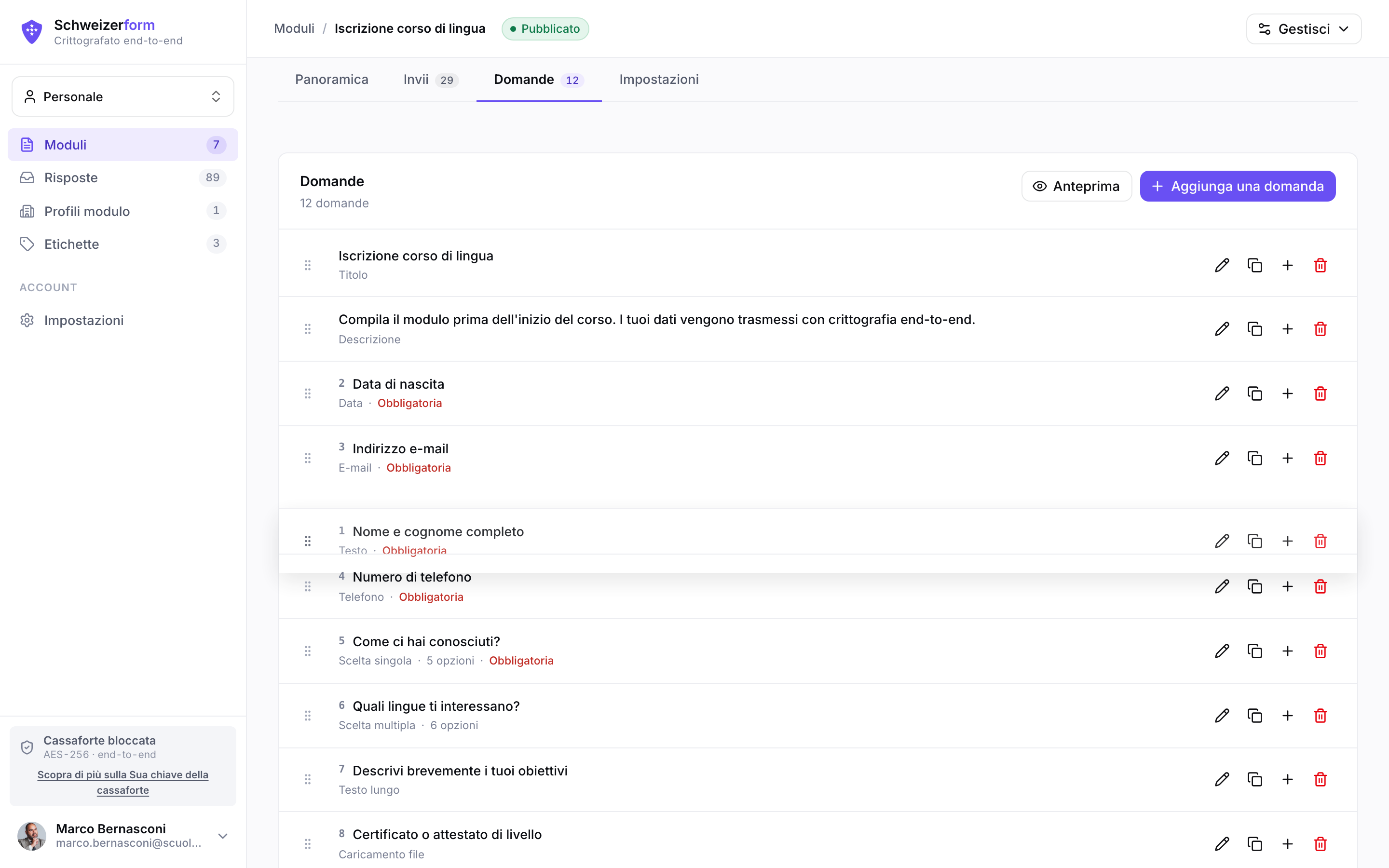Viewport: 1389px width, 868px height.
Task: Click the 'Quali lingue ti interessano?' question title
Action: coord(436,706)
